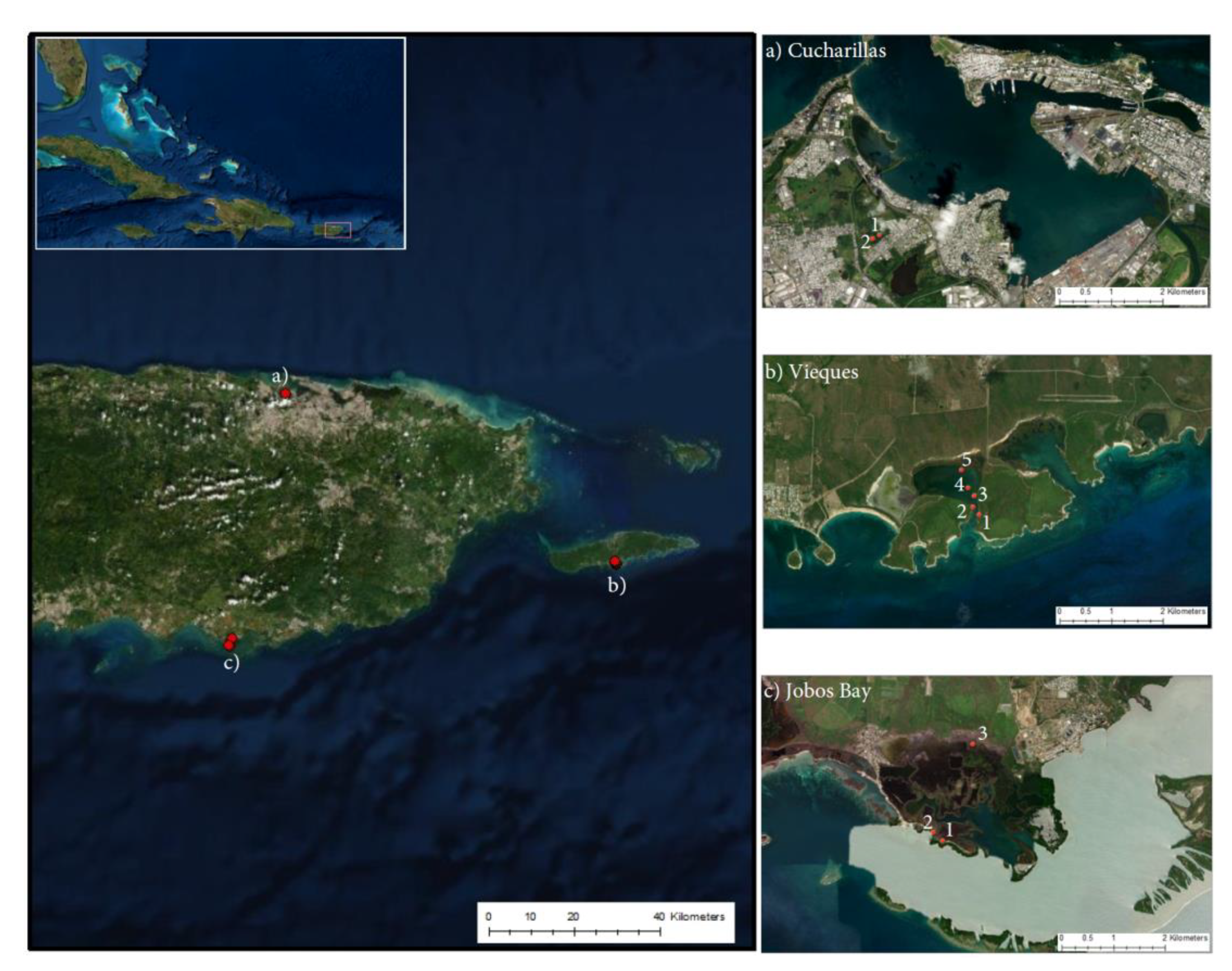Click the pink rectangle in the Caribbean inset map
Screen dimensions: 1232x971
[x=338, y=230]
